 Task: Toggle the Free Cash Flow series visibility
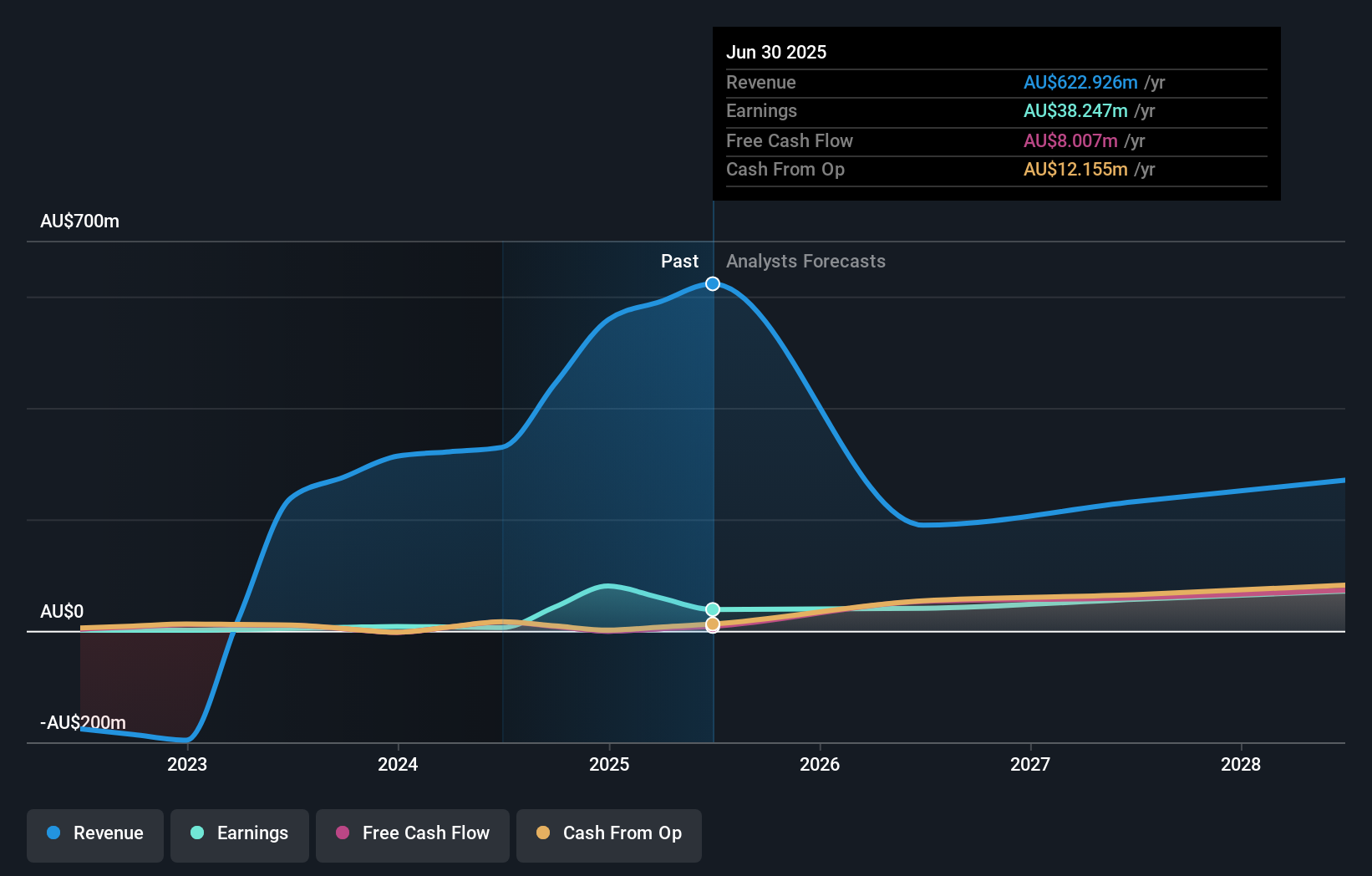412,834
